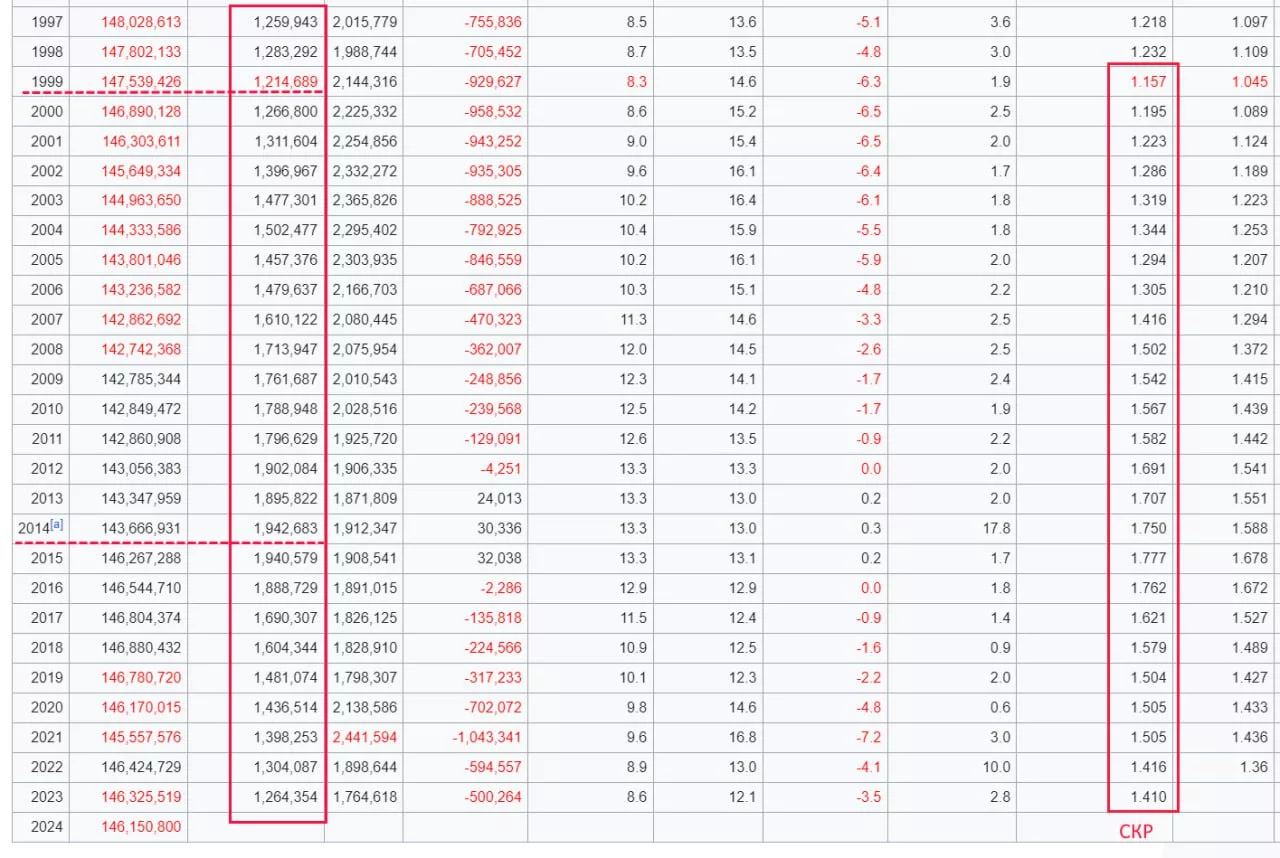Select births value 1,396,967
This screenshot has width=1280, height=858.
pyautogui.click(x=285, y=171)
